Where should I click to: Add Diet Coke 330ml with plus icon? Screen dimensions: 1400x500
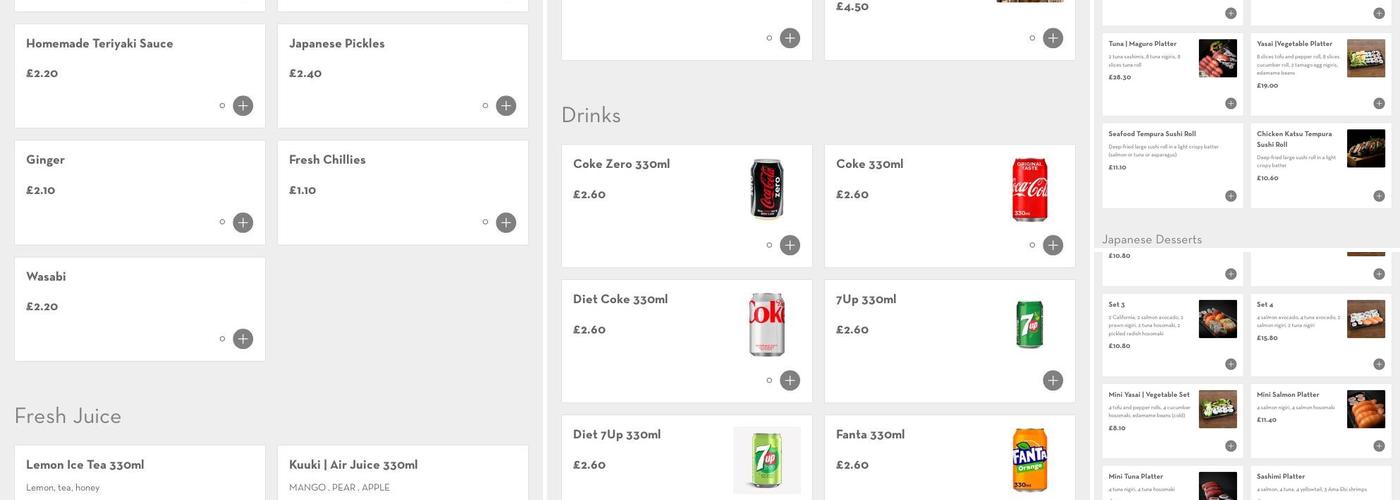pyautogui.click(x=790, y=380)
